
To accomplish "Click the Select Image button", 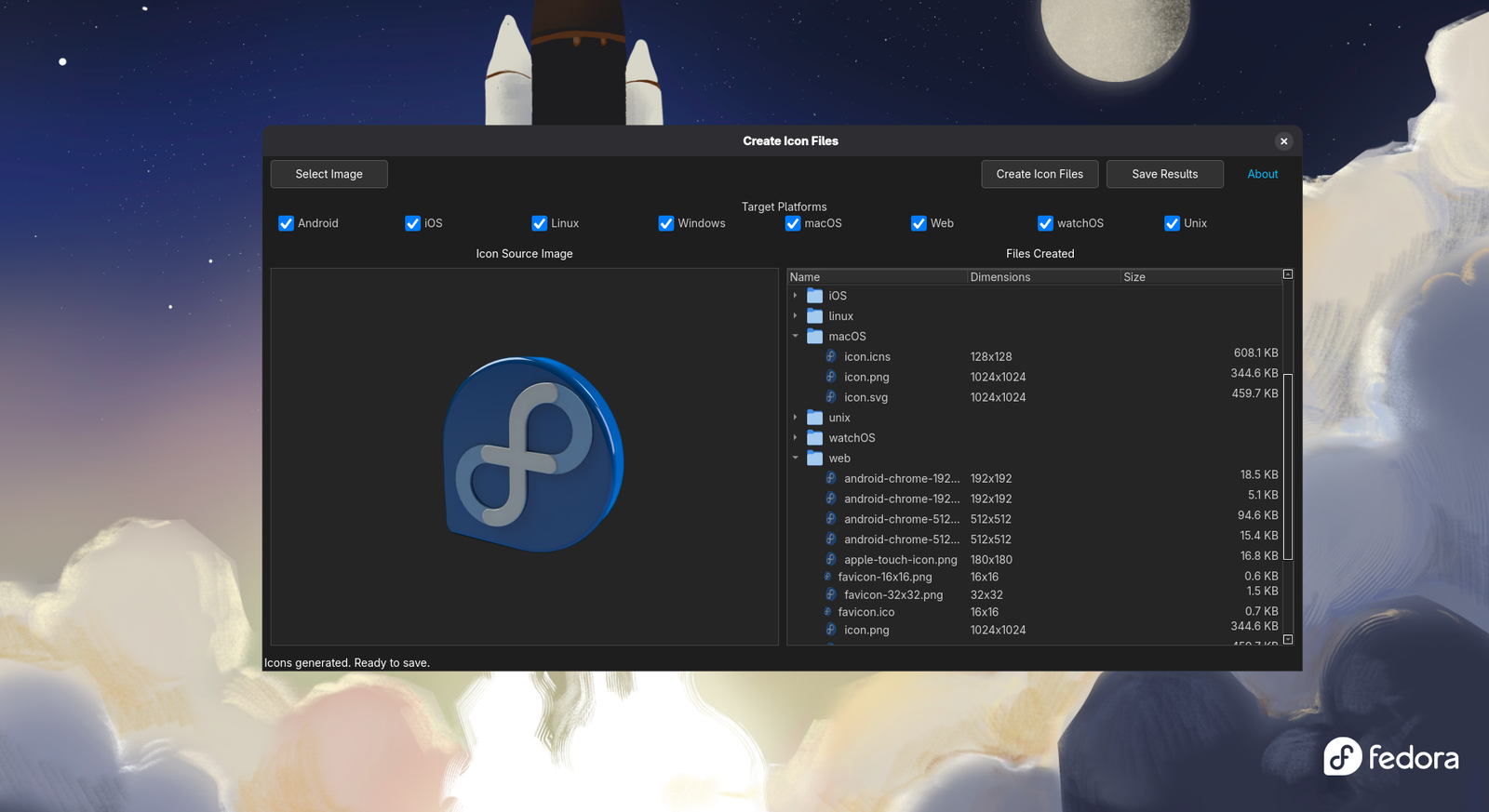I will click(x=329, y=174).
